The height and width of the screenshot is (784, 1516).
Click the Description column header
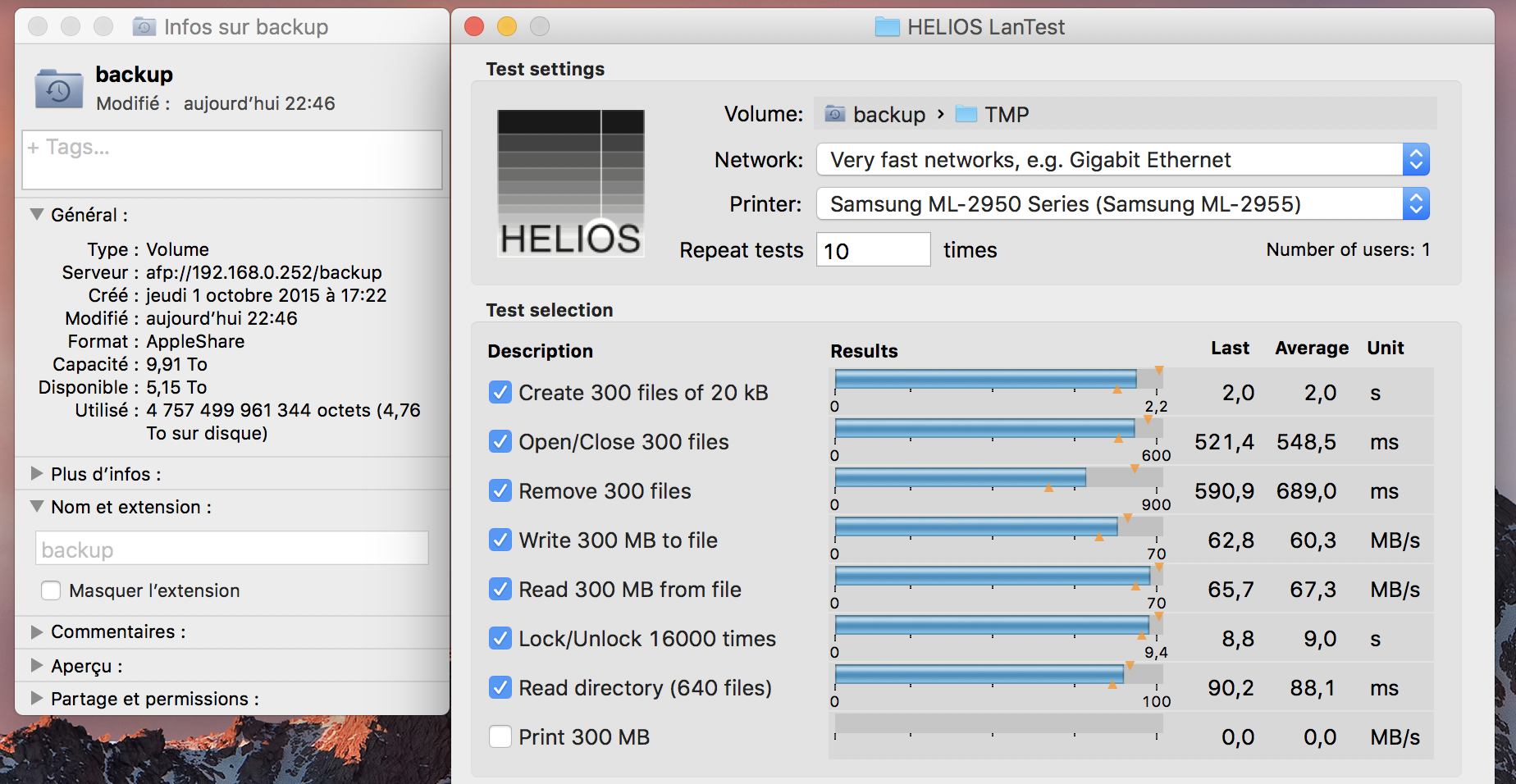[x=540, y=351]
